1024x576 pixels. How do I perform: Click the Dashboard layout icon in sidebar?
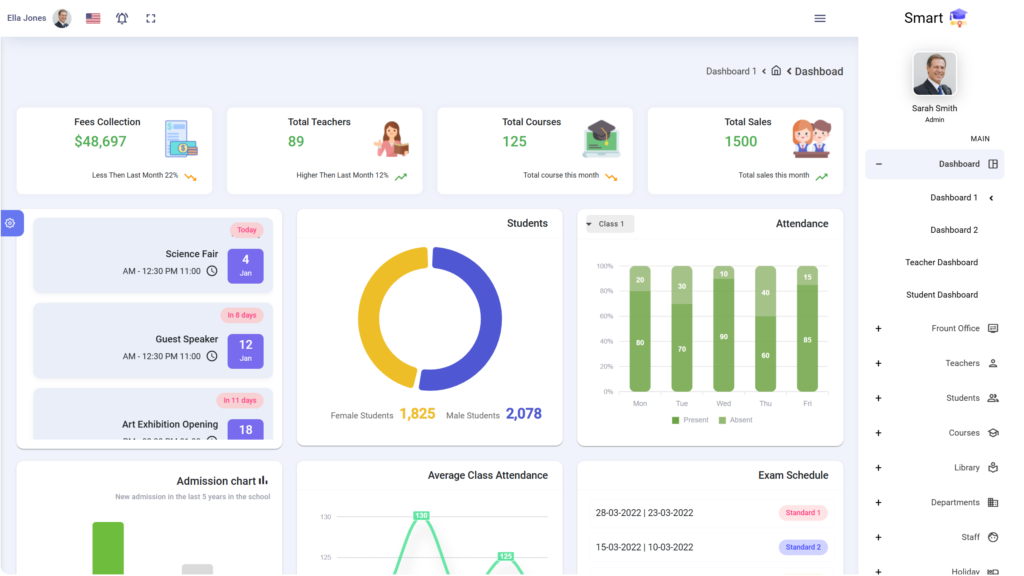tap(993, 164)
